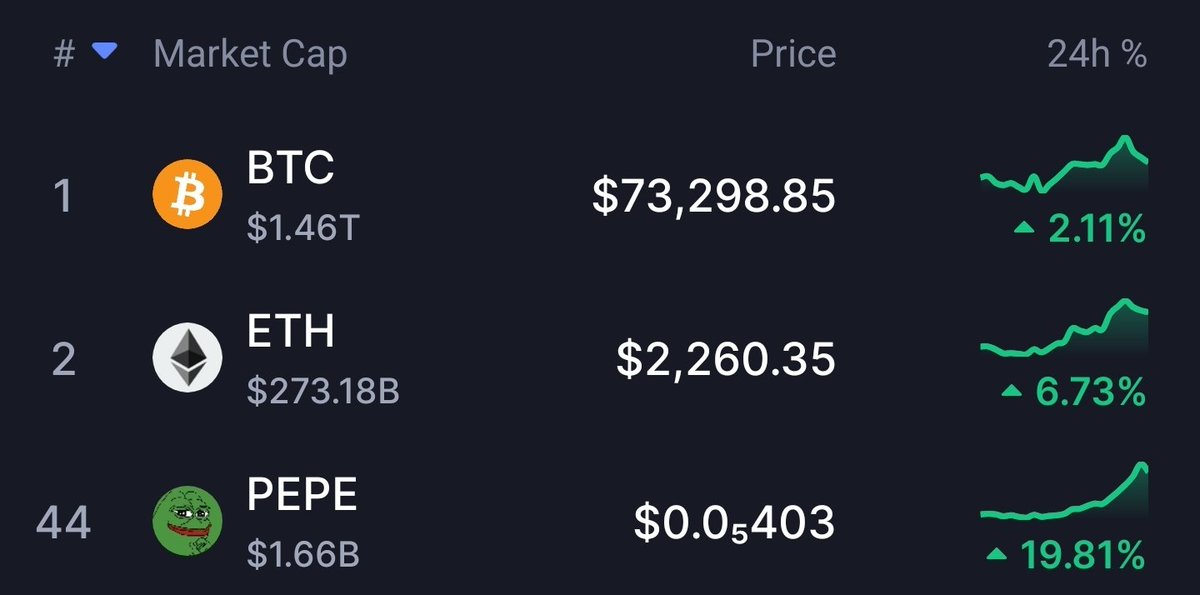Click Ethereum price $2,260.35
Viewport: 1200px width, 595px height.
725,359
